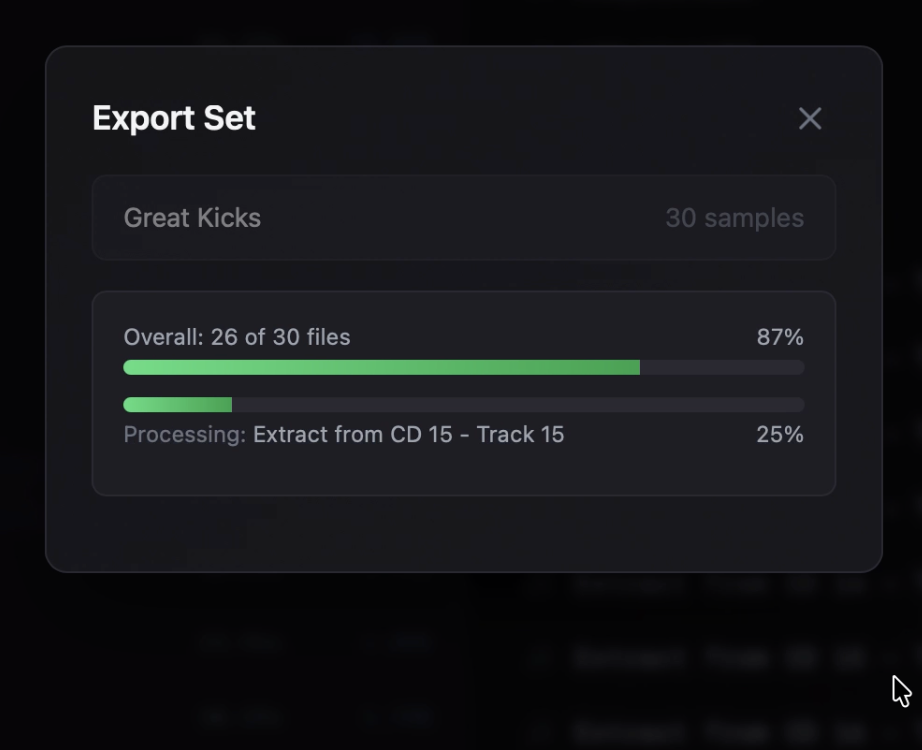The width and height of the screenshot is (922, 750).
Task: Click the blank header area right of Export Set title
Action: [x=520, y=118]
